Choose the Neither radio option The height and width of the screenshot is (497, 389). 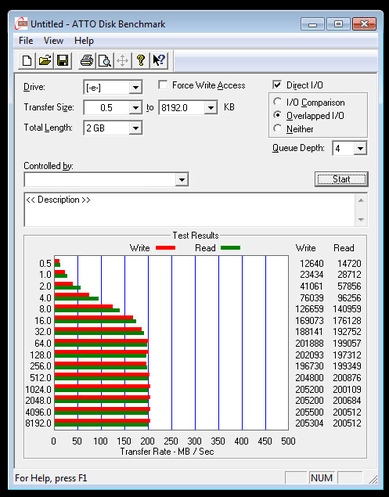click(x=277, y=128)
